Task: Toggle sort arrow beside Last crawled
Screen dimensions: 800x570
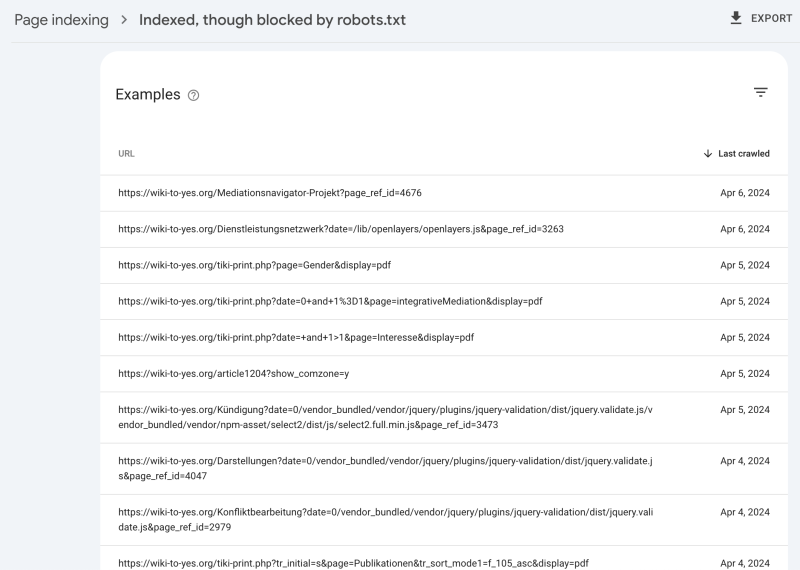Action: coord(708,154)
